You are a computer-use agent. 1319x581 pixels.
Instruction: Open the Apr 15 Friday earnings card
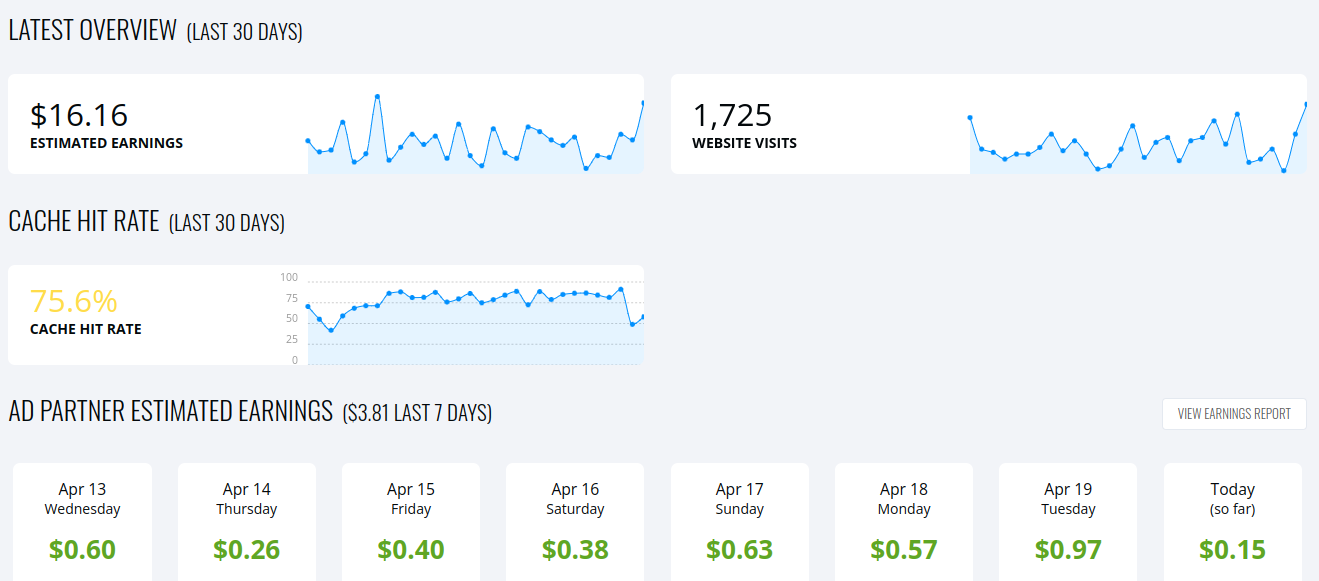point(411,520)
